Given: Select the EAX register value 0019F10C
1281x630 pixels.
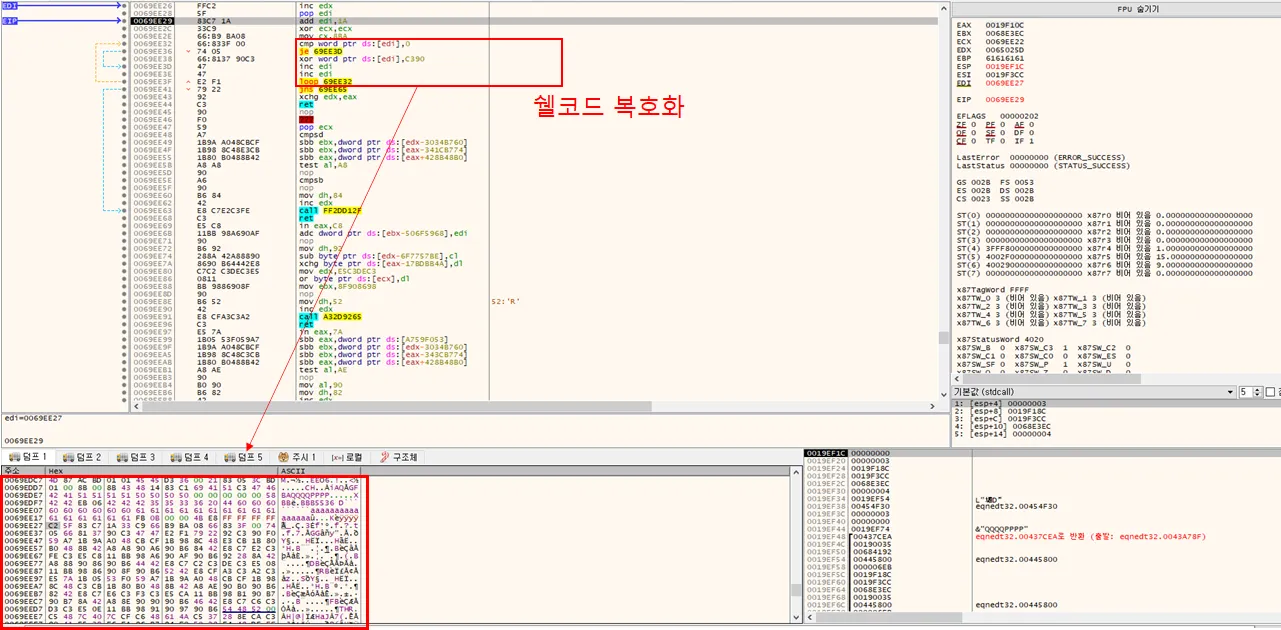Looking at the screenshot, I should pos(1004,24).
